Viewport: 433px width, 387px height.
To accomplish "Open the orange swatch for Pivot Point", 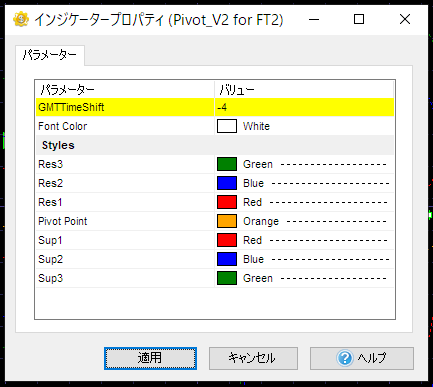I will [x=227, y=221].
